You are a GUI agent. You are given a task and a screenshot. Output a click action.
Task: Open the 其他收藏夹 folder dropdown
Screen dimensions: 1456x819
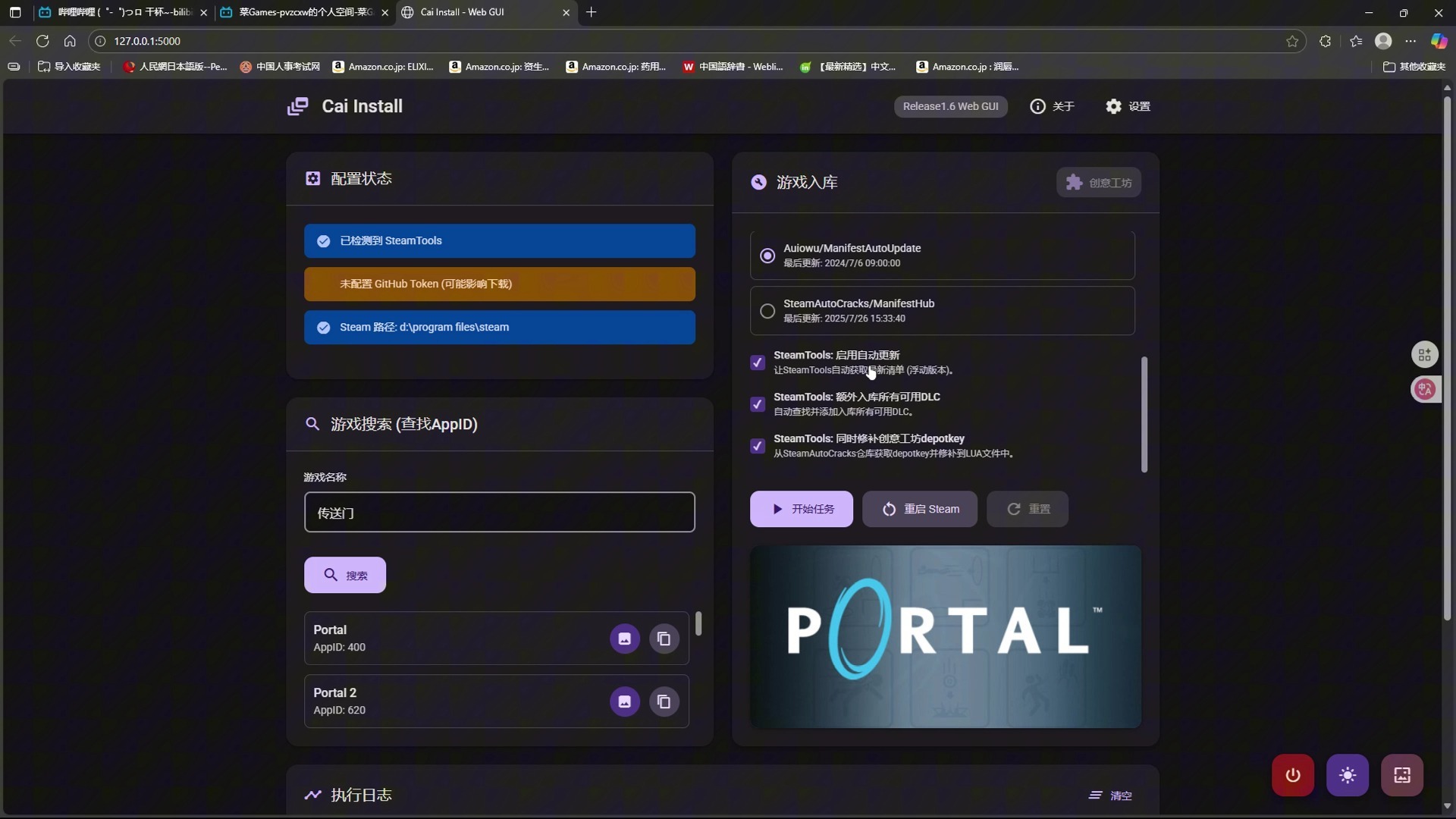click(1414, 67)
